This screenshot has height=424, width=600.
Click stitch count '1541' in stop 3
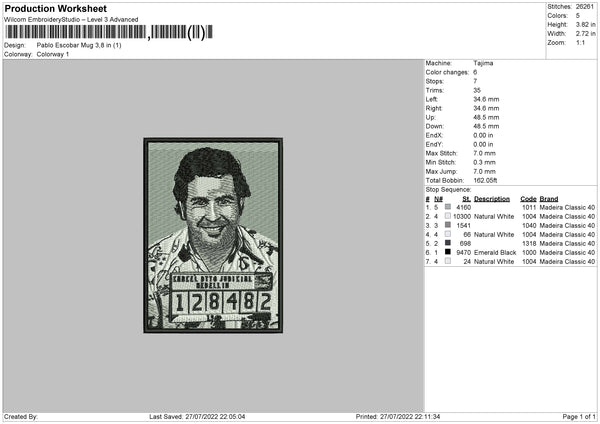point(463,225)
